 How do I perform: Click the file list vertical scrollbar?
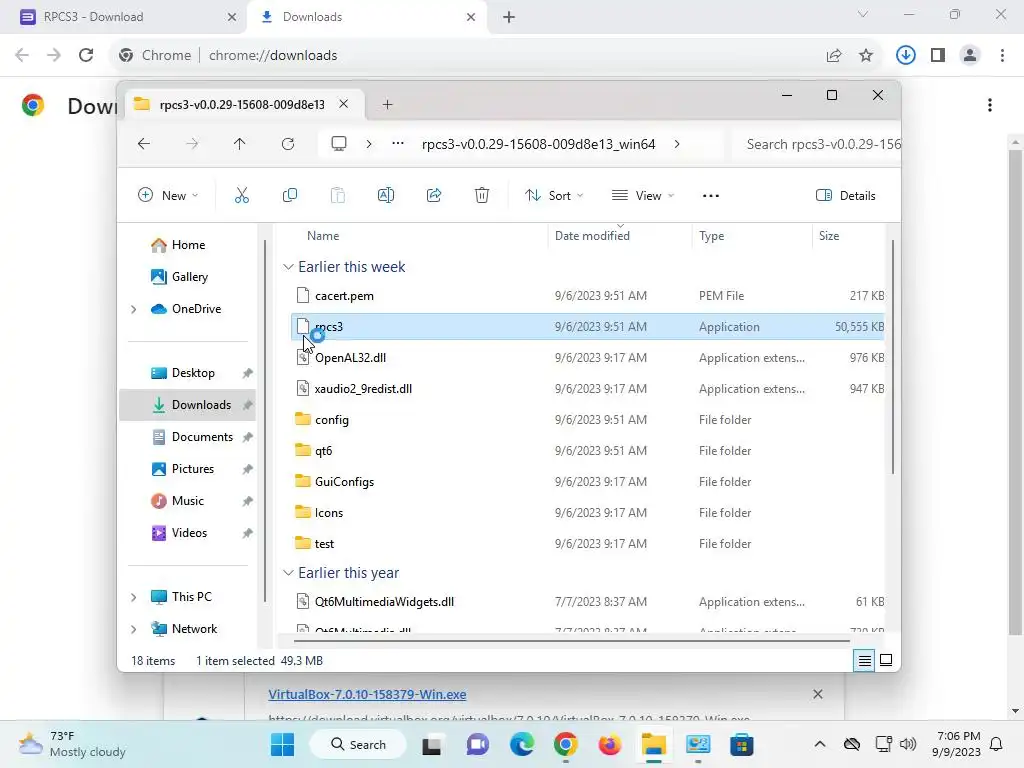point(892,357)
